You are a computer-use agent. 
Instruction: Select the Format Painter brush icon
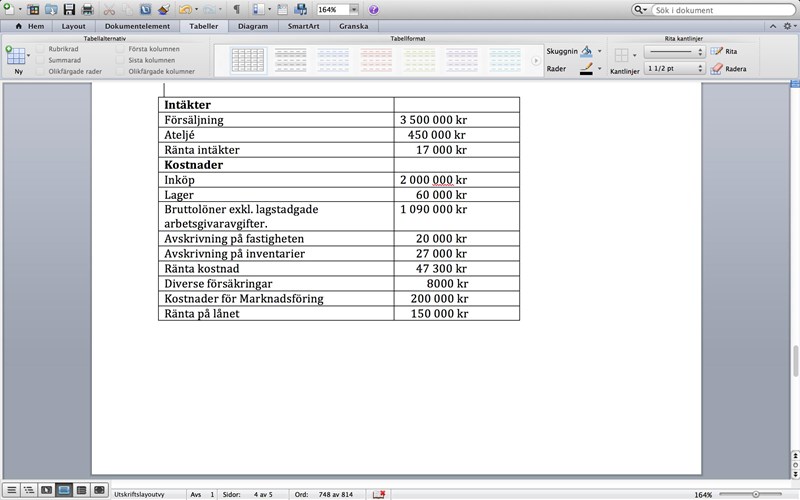coord(164,9)
